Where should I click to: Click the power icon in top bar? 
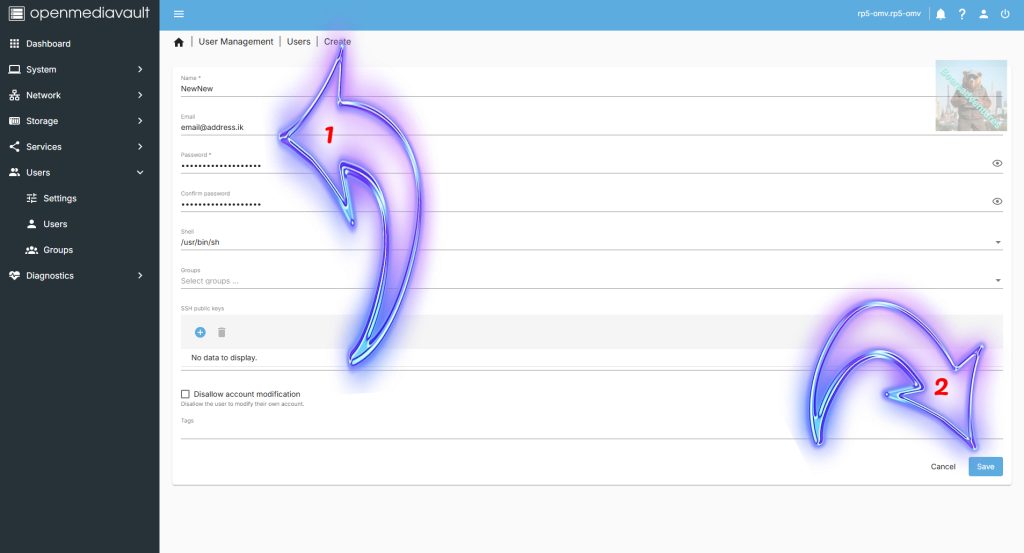coord(1005,14)
